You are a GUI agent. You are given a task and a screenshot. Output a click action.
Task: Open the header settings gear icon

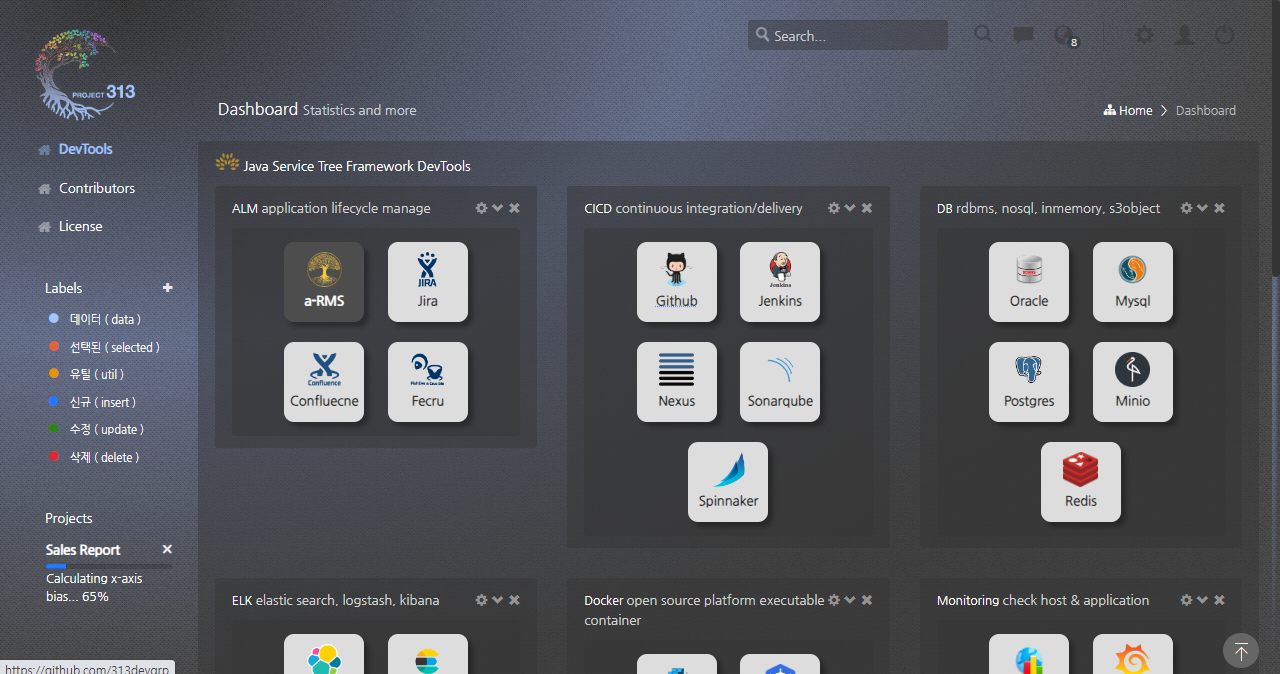[1144, 35]
